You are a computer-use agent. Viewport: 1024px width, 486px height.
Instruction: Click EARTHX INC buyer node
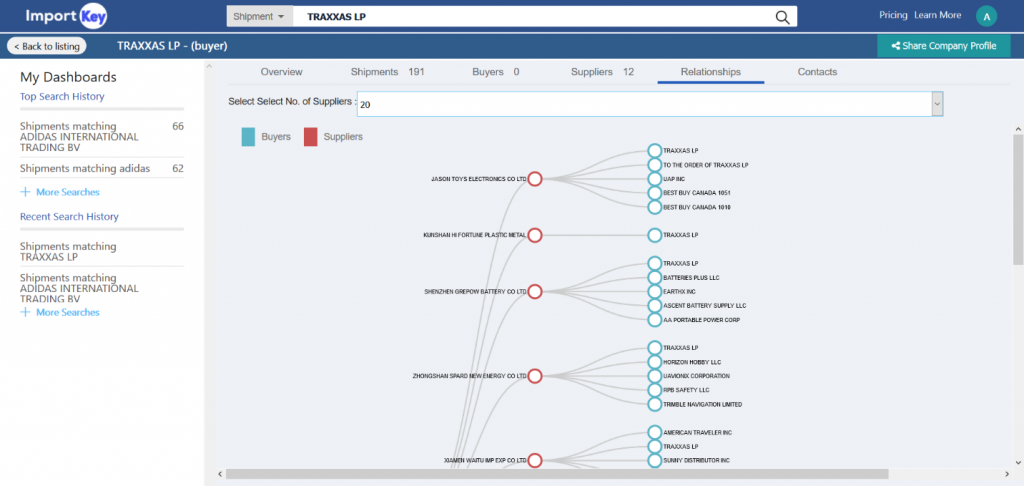click(x=654, y=291)
